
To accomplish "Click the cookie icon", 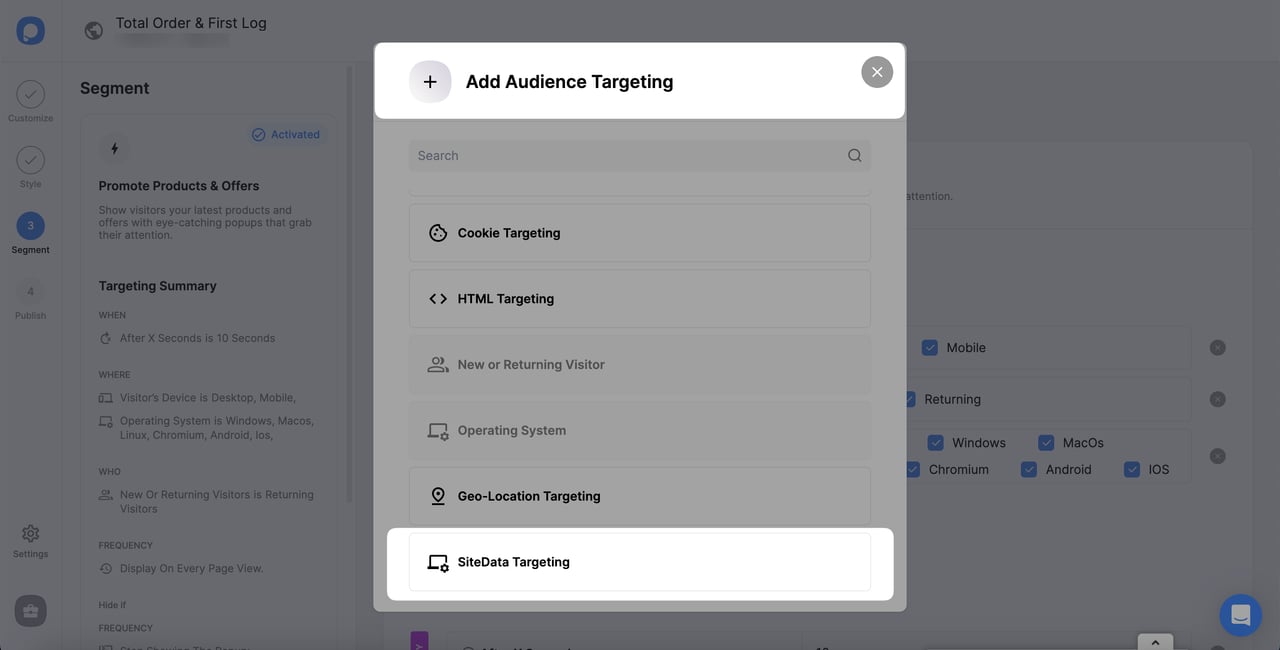I will tap(438, 233).
